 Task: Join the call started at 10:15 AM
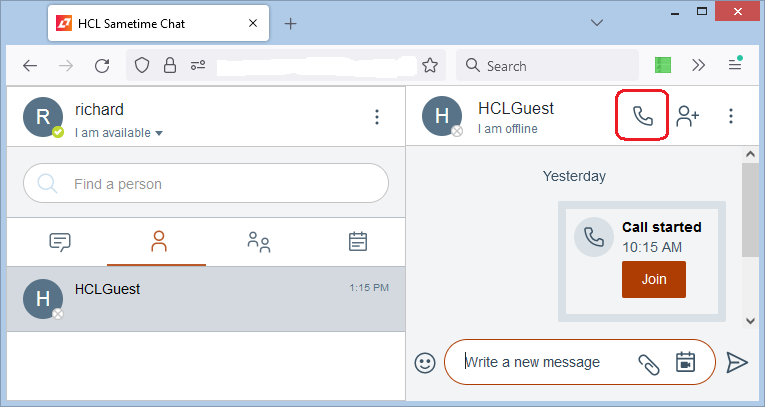tap(653, 279)
